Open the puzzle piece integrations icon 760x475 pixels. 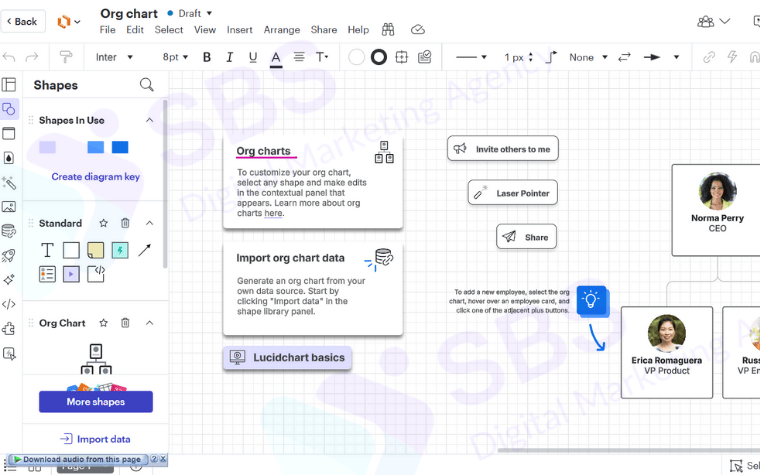9,329
